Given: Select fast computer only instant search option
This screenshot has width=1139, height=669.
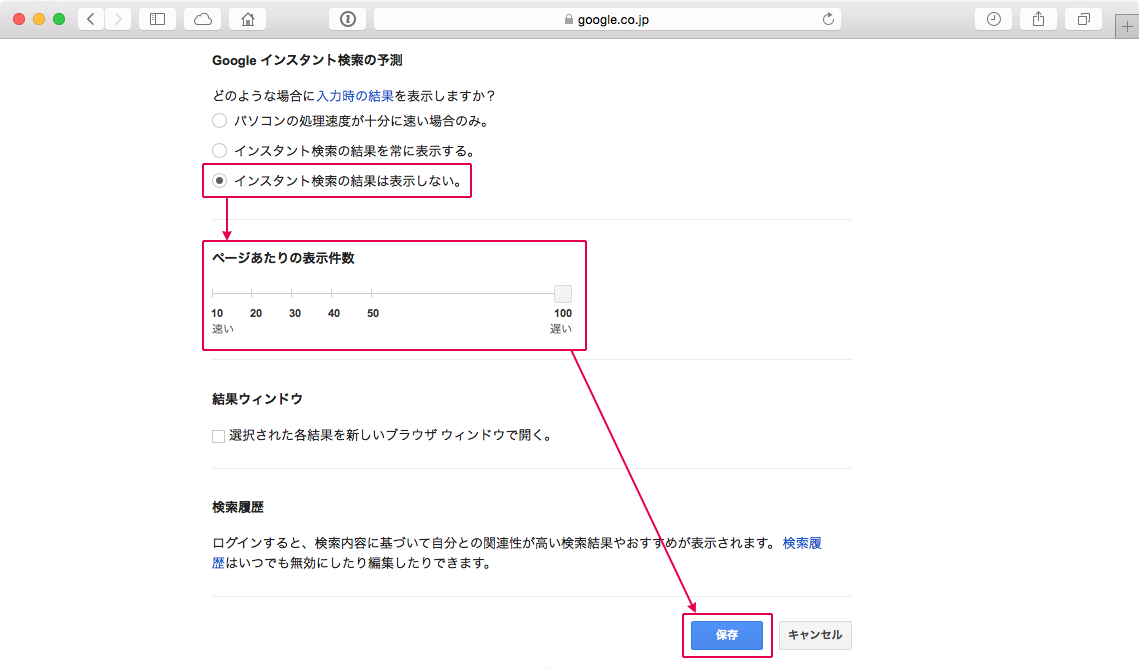Looking at the screenshot, I should pos(219,121).
